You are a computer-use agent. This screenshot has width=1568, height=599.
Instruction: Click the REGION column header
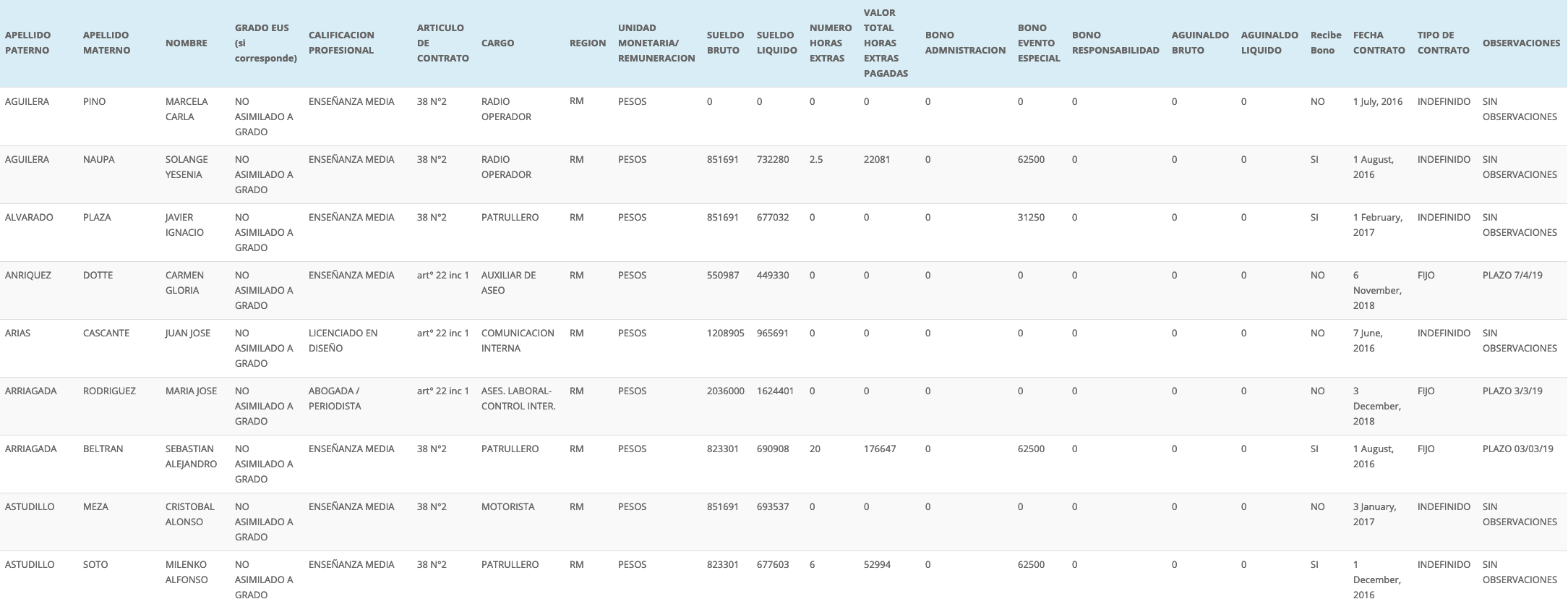587,43
